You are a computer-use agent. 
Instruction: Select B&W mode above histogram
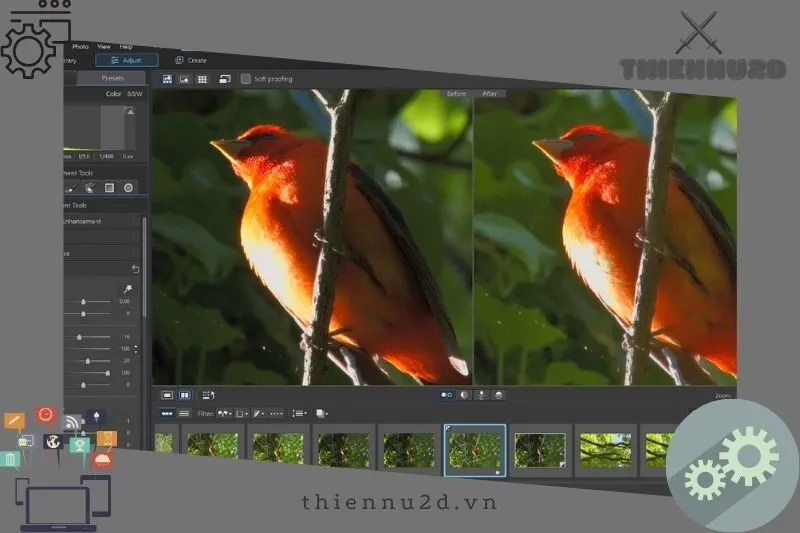(135, 94)
